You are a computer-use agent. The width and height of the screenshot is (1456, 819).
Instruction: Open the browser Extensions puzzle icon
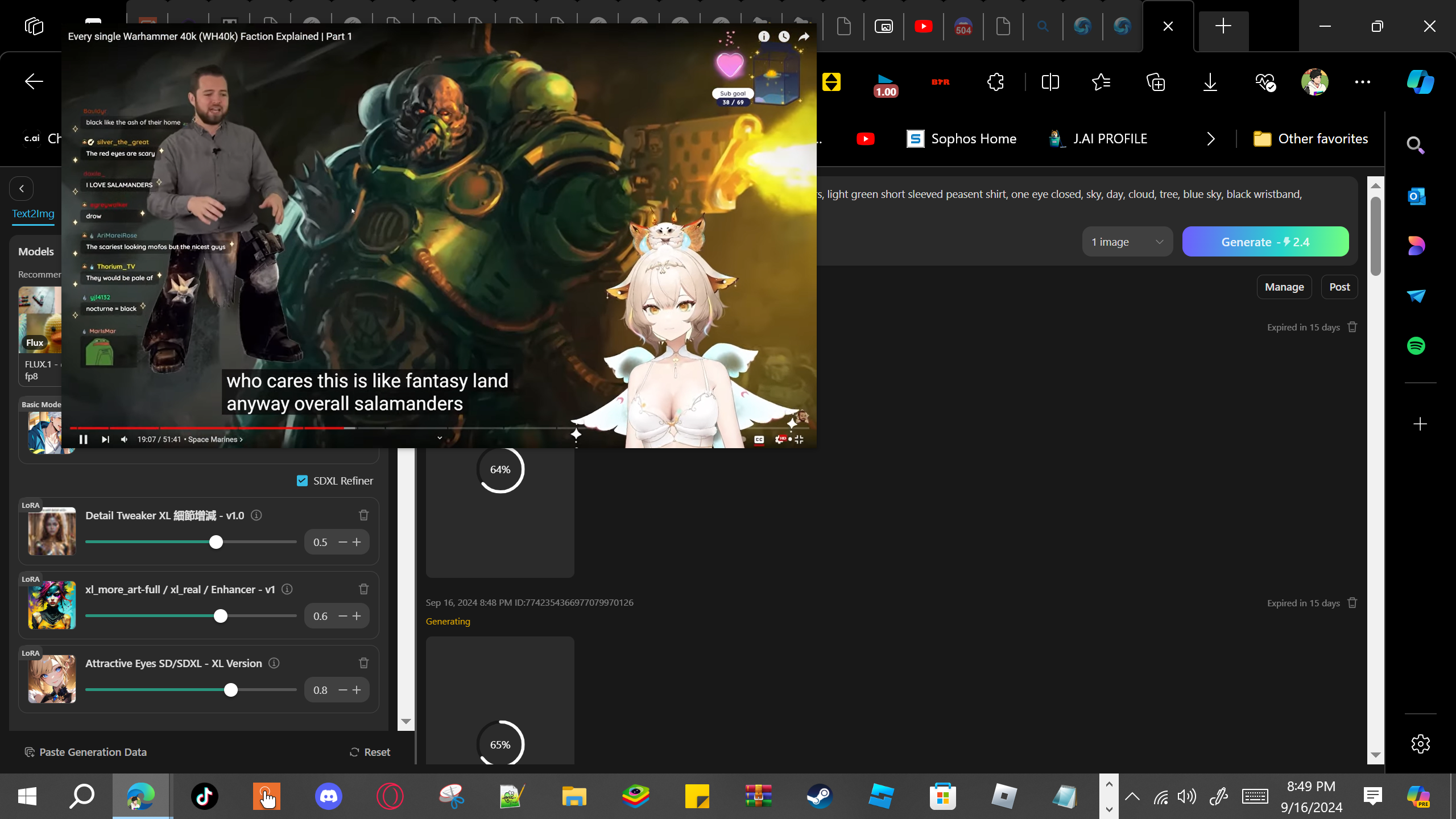pyautogui.click(x=995, y=82)
